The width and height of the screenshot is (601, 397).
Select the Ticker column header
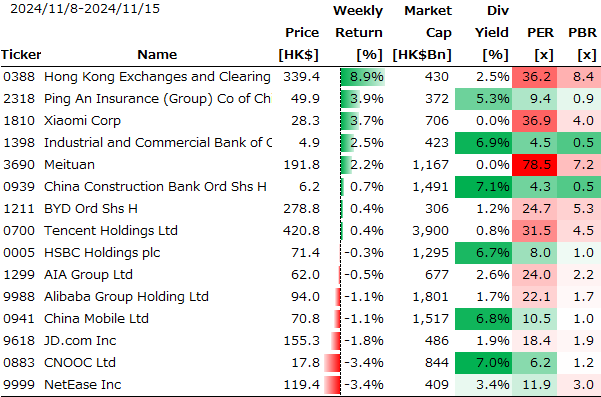coord(21,54)
